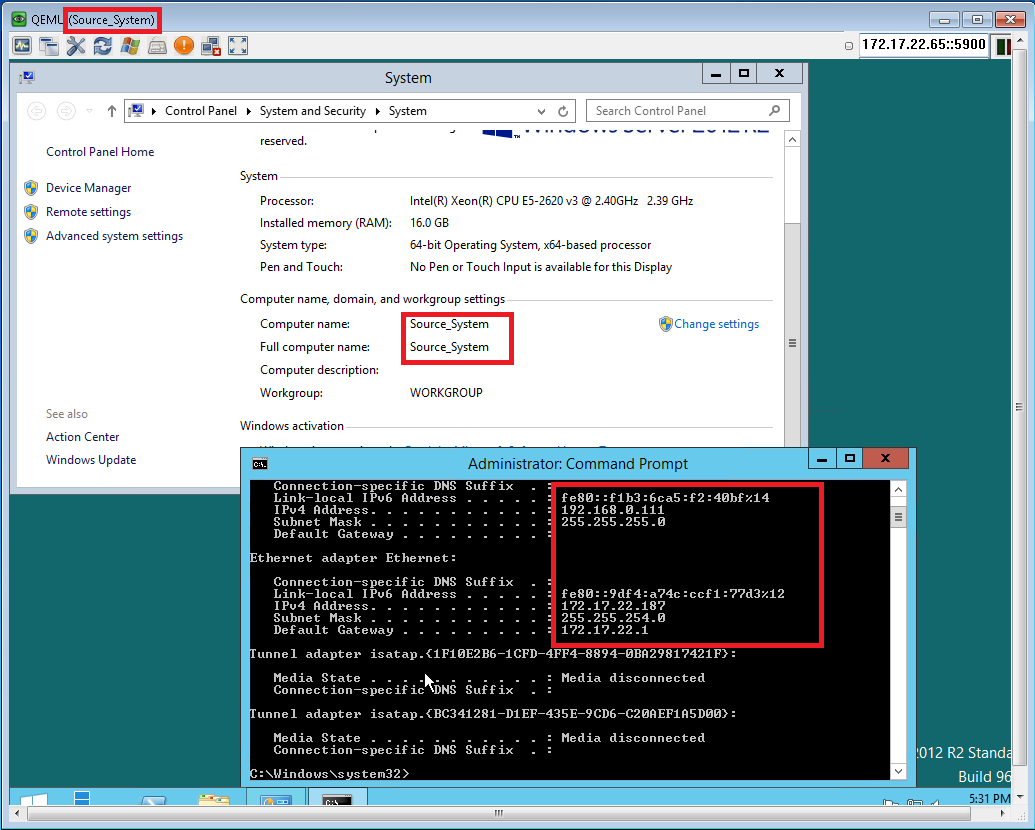Click the Search Control Panel field
The height and width of the screenshot is (830, 1035).
tap(680, 111)
